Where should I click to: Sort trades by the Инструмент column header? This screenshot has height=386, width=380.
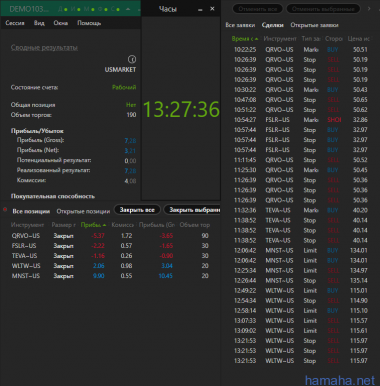pyautogui.click(x=280, y=39)
